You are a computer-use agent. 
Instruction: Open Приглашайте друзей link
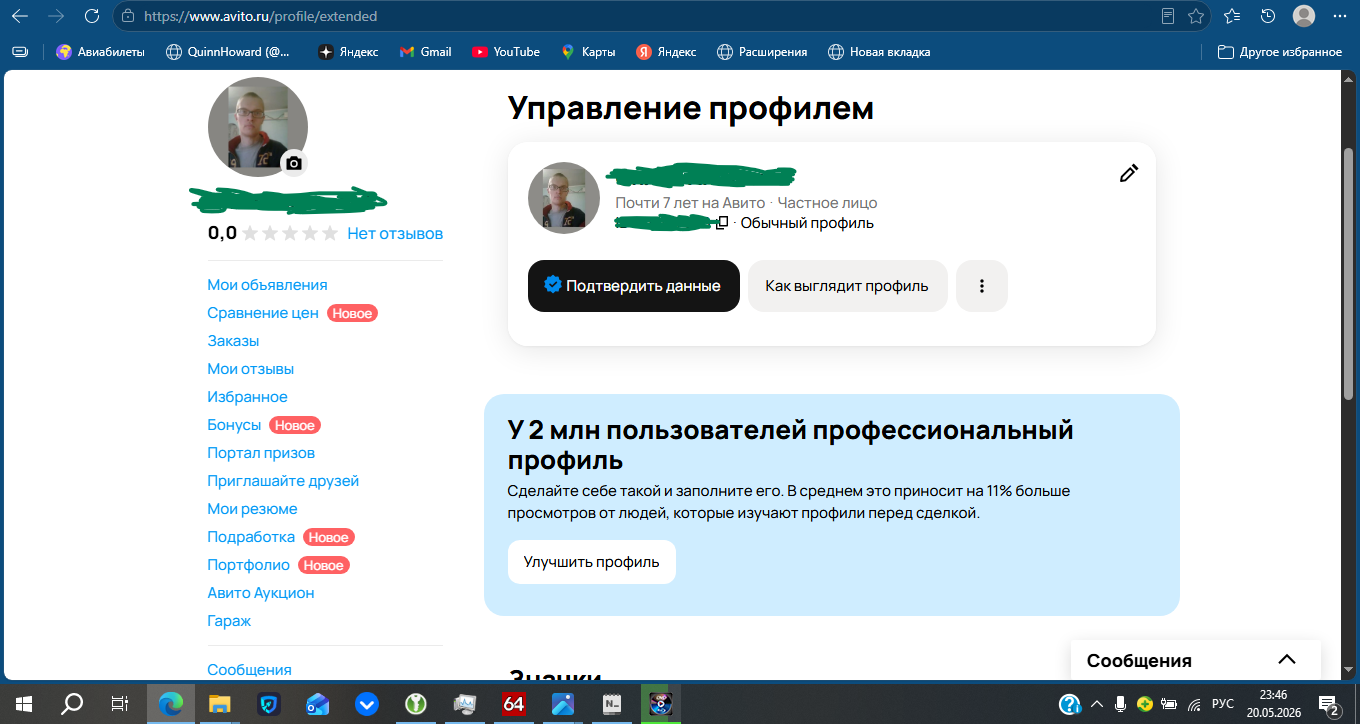tap(283, 481)
